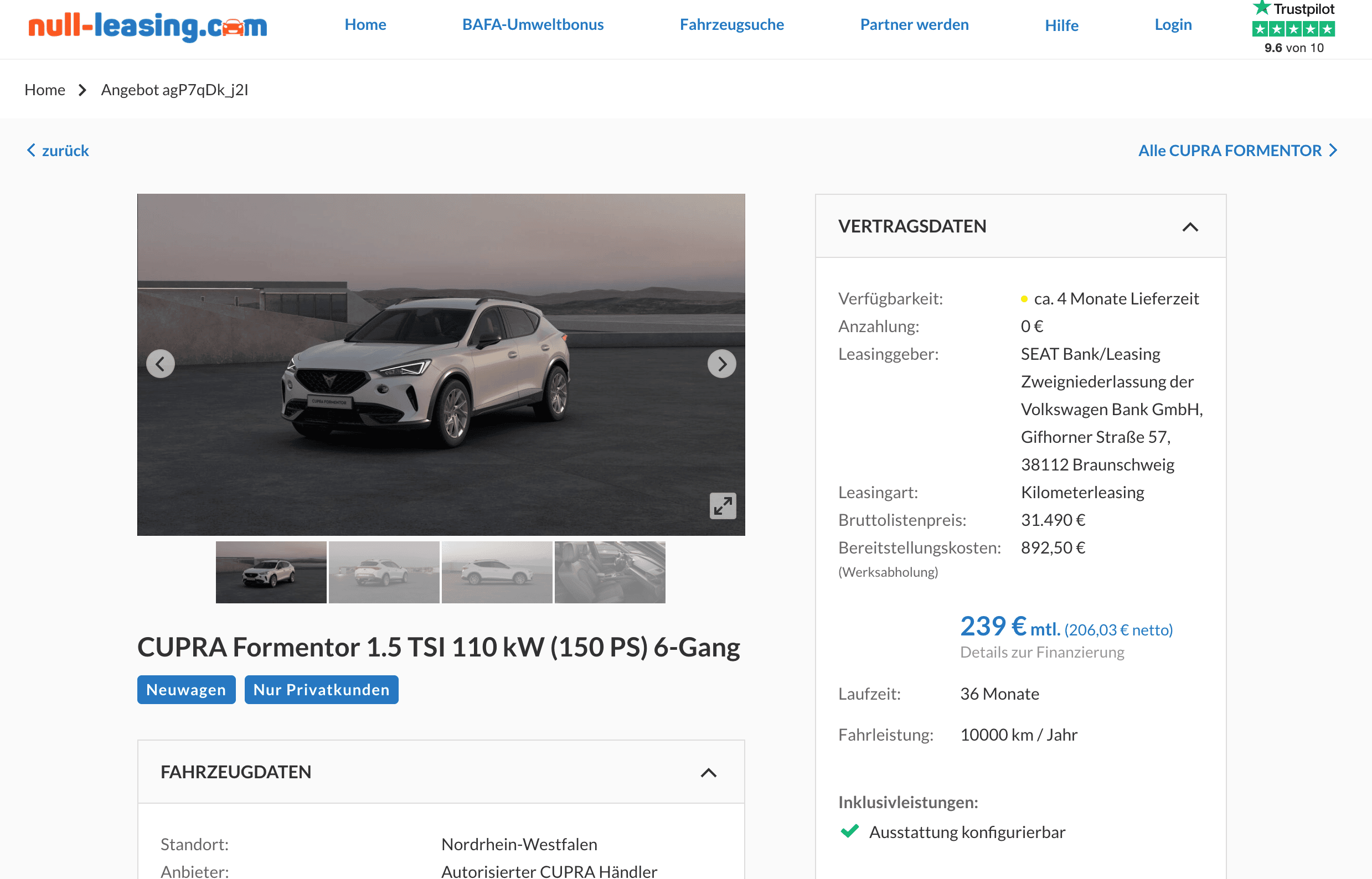Click the Neuwagen badge
This screenshot has height=879, width=1372.
pos(186,690)
